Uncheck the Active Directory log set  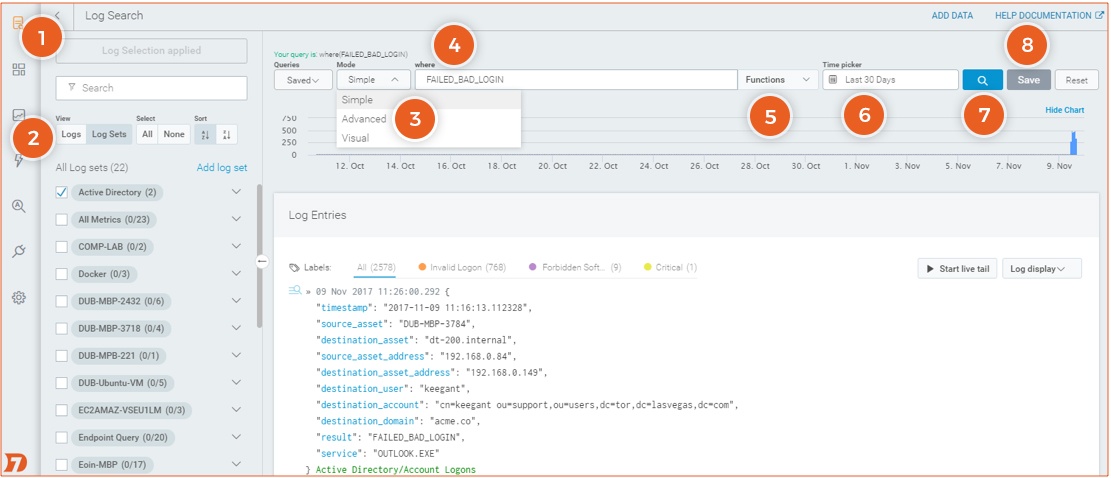62,192
